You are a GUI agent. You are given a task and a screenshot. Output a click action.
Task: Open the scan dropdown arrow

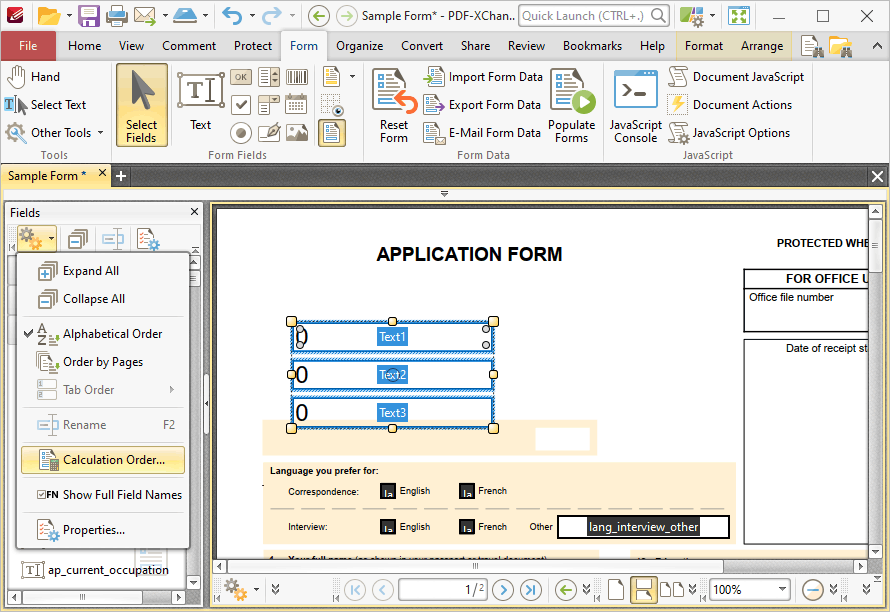[205, 16]
